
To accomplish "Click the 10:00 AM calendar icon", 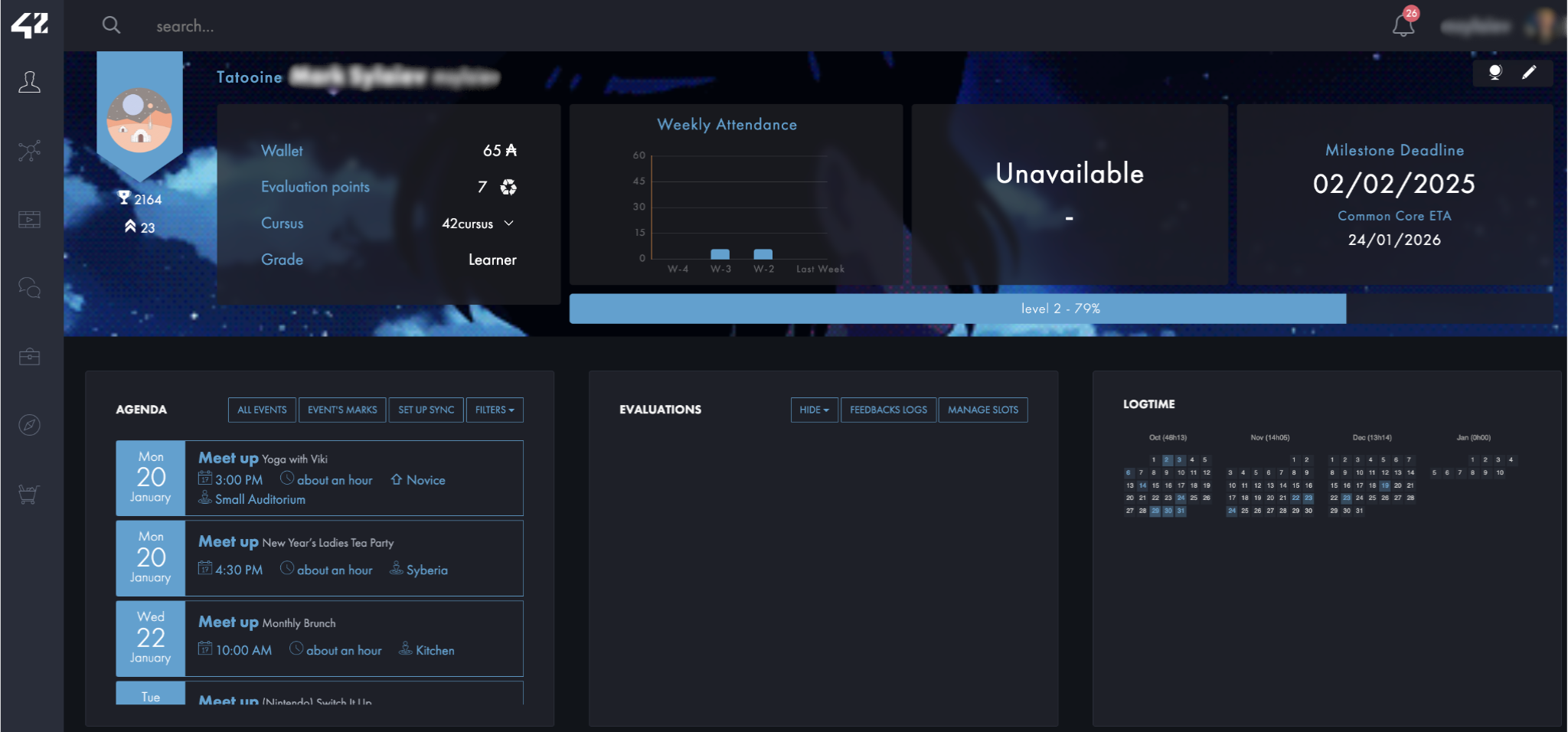I will (205, 649).
